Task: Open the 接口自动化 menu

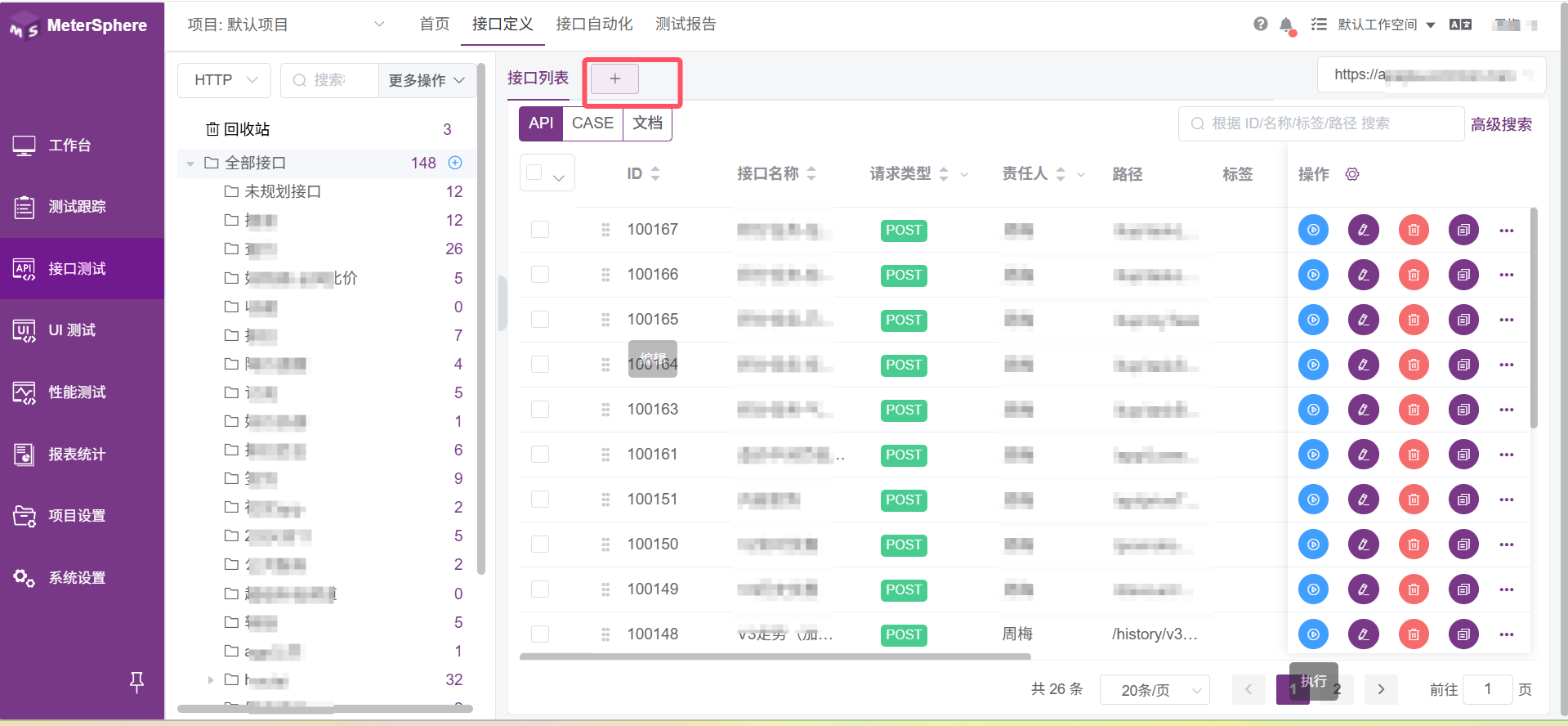Action: (x=594, y=25)
